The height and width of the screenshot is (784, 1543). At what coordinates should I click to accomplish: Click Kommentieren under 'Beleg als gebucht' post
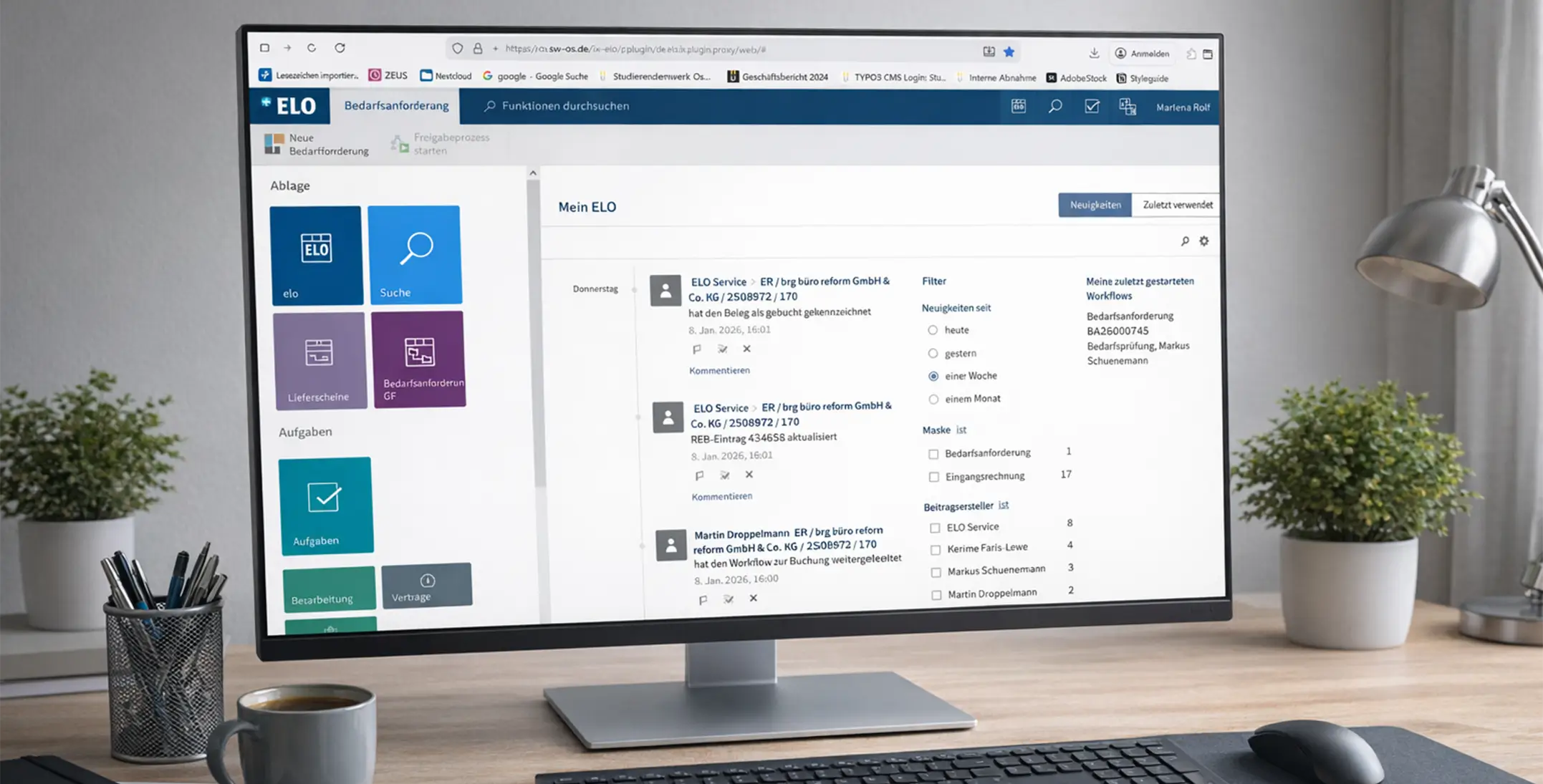(x=719, y=370)
